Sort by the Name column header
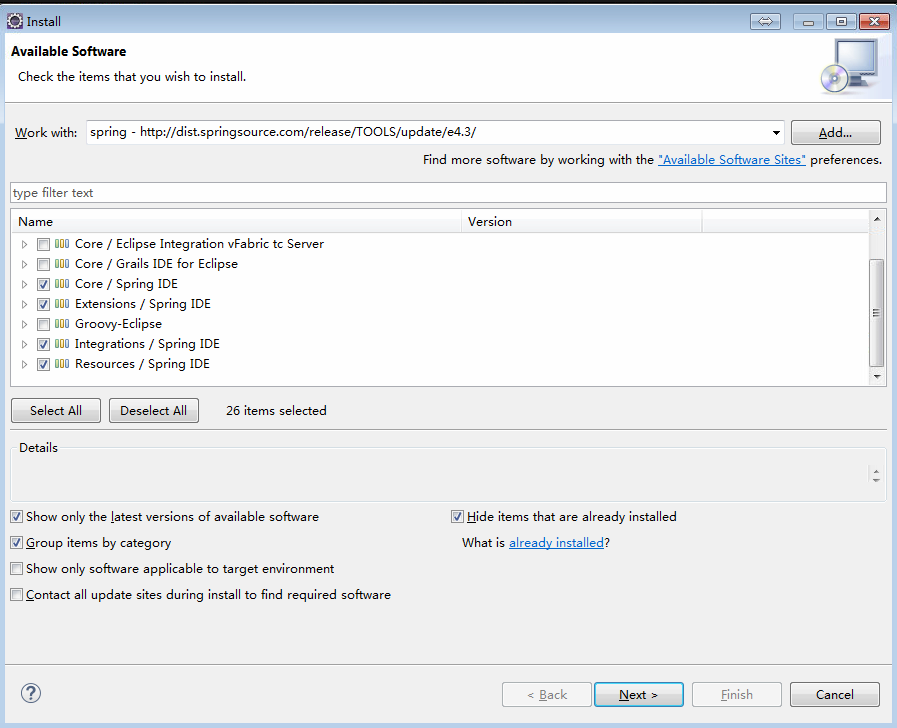Screen dimensions: 897x728 236,221
